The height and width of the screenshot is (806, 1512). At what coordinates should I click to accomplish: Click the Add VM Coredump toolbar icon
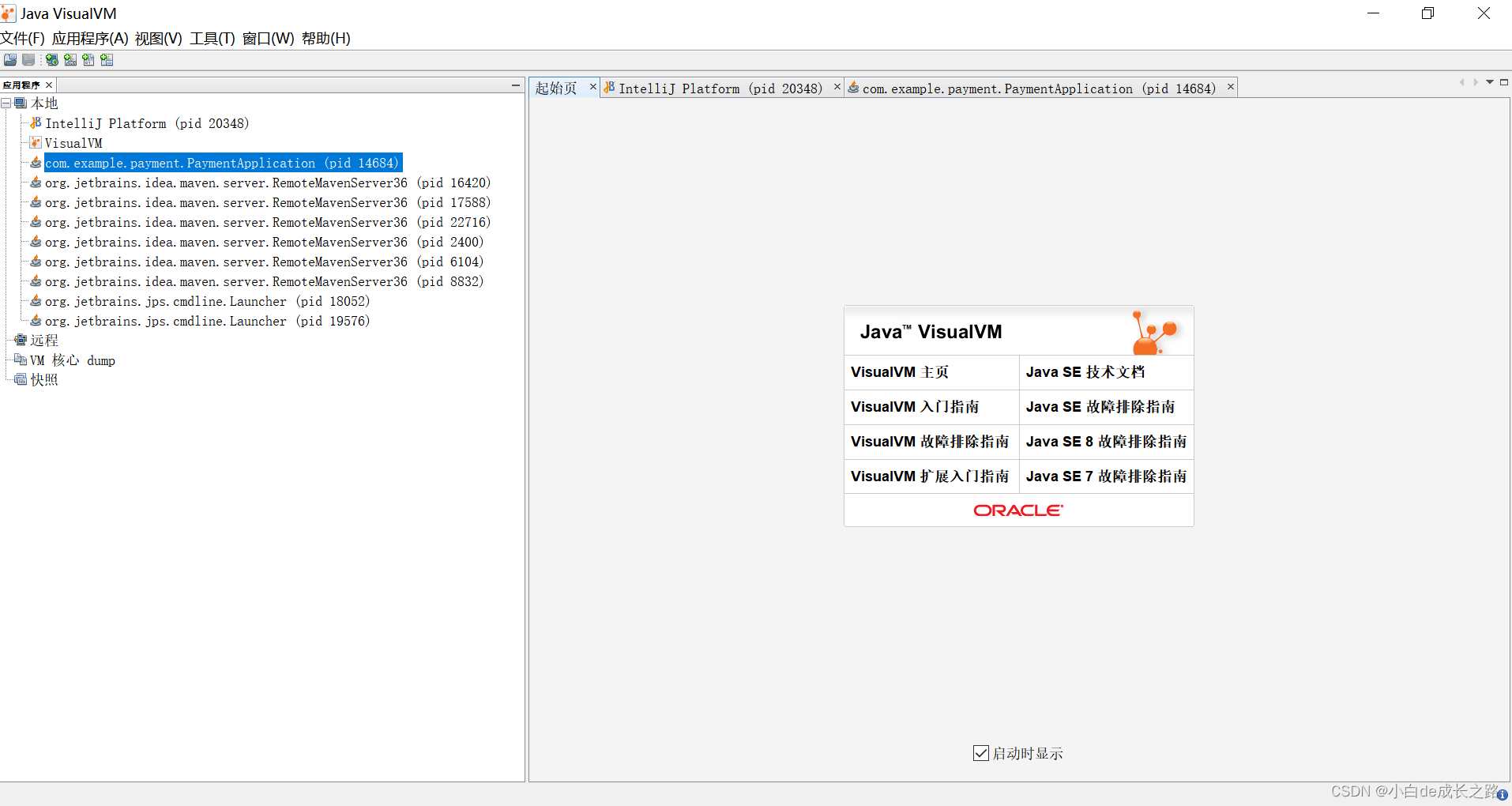88,60
